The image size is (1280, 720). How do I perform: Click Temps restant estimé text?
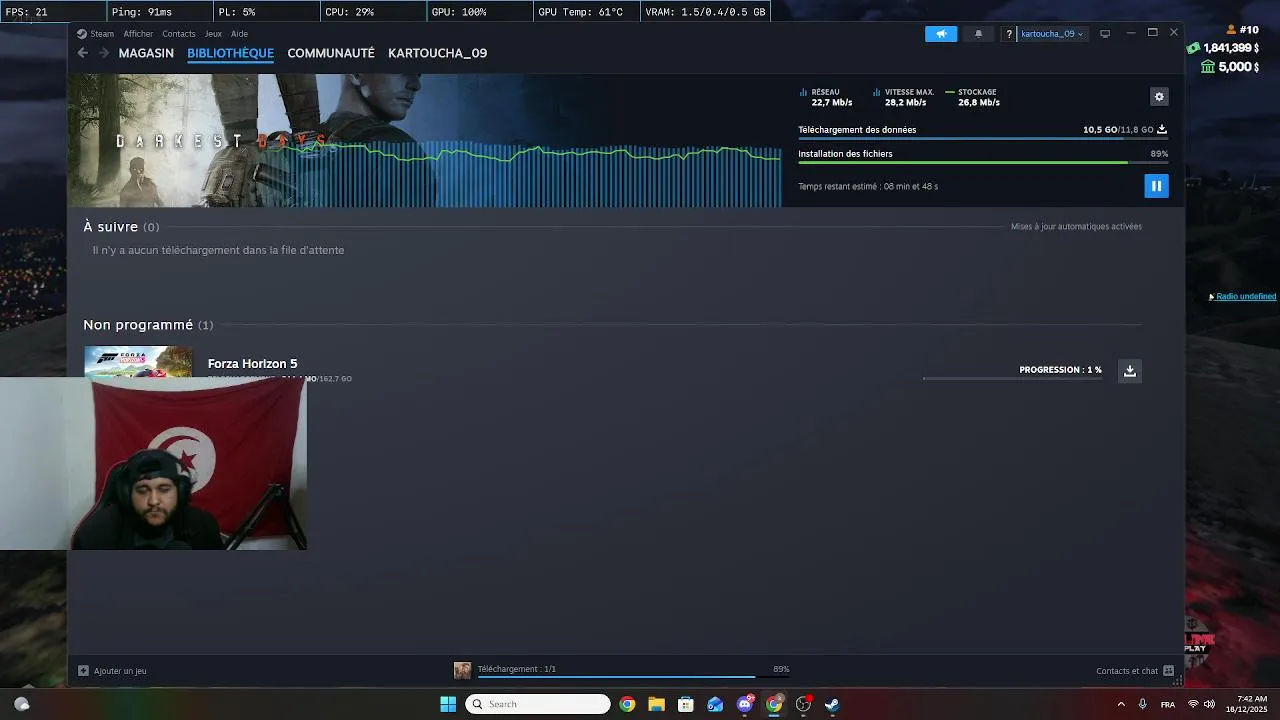point(868,187)
